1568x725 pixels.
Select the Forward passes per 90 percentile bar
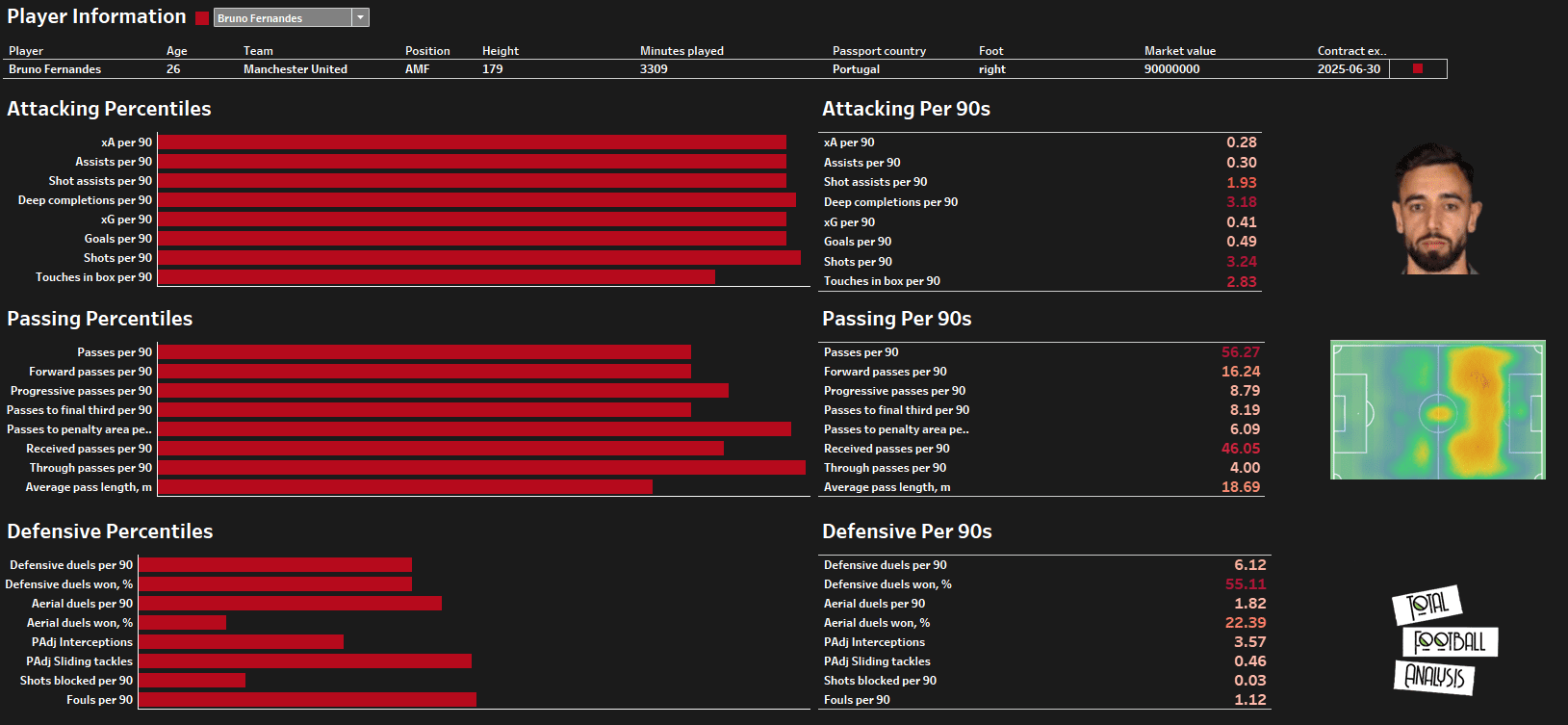tap(424, 372)
